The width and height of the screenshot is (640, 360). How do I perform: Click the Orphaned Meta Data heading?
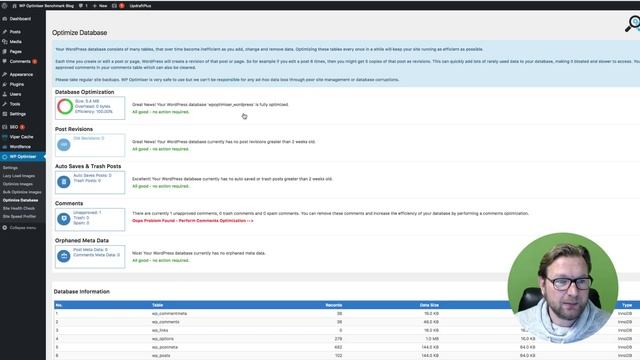coord(82,240)
